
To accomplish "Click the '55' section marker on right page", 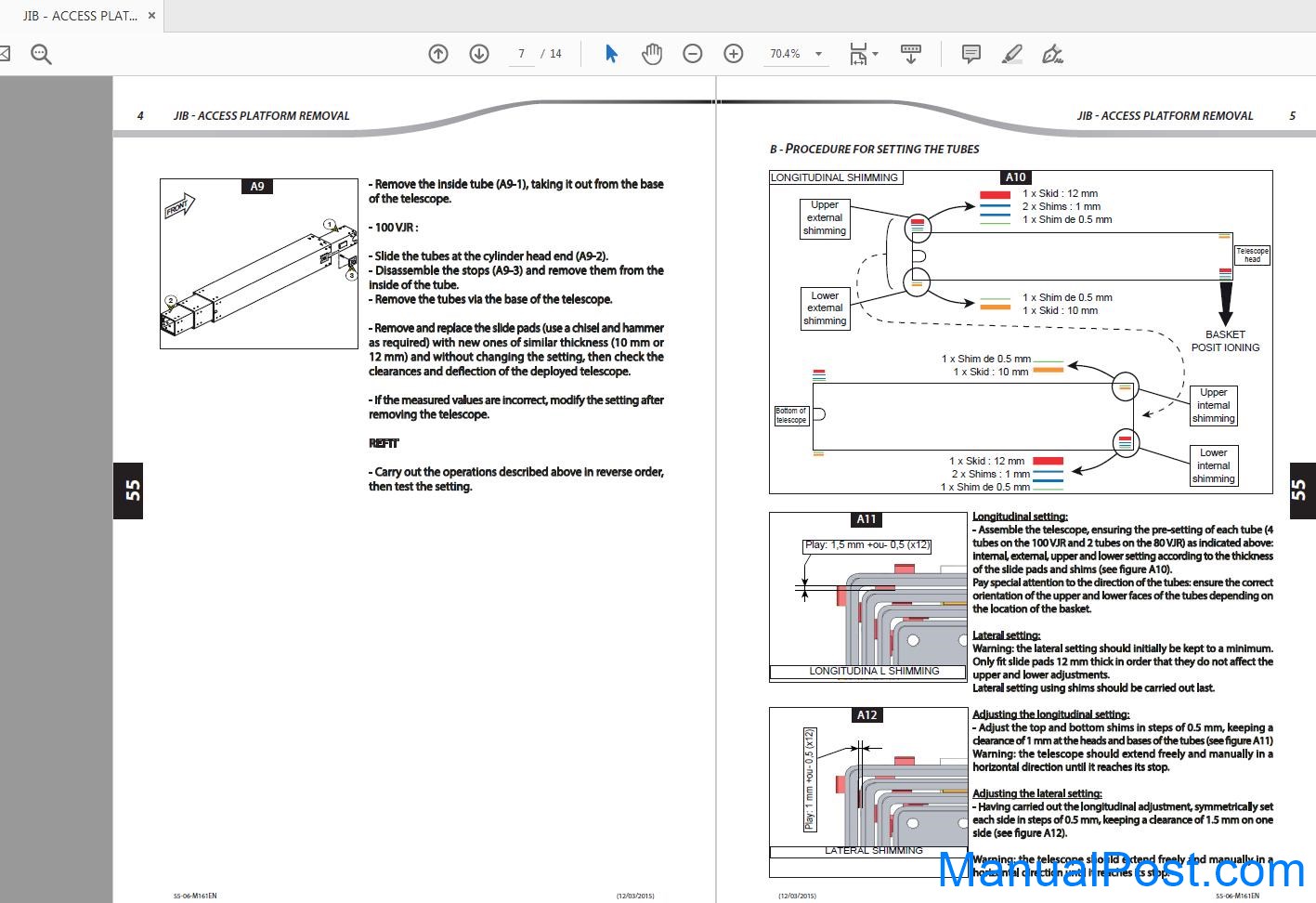I will [x=1302, y=491].
